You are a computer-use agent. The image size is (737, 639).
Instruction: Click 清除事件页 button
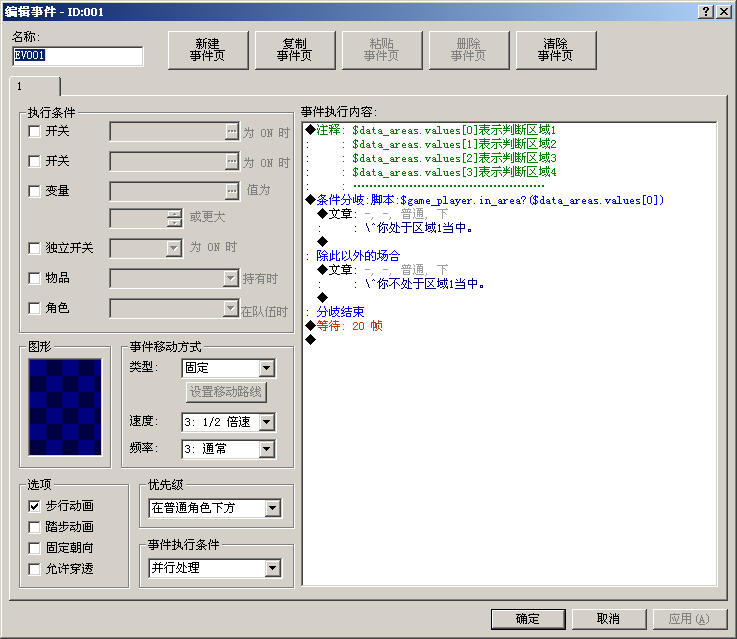(556, 50)
